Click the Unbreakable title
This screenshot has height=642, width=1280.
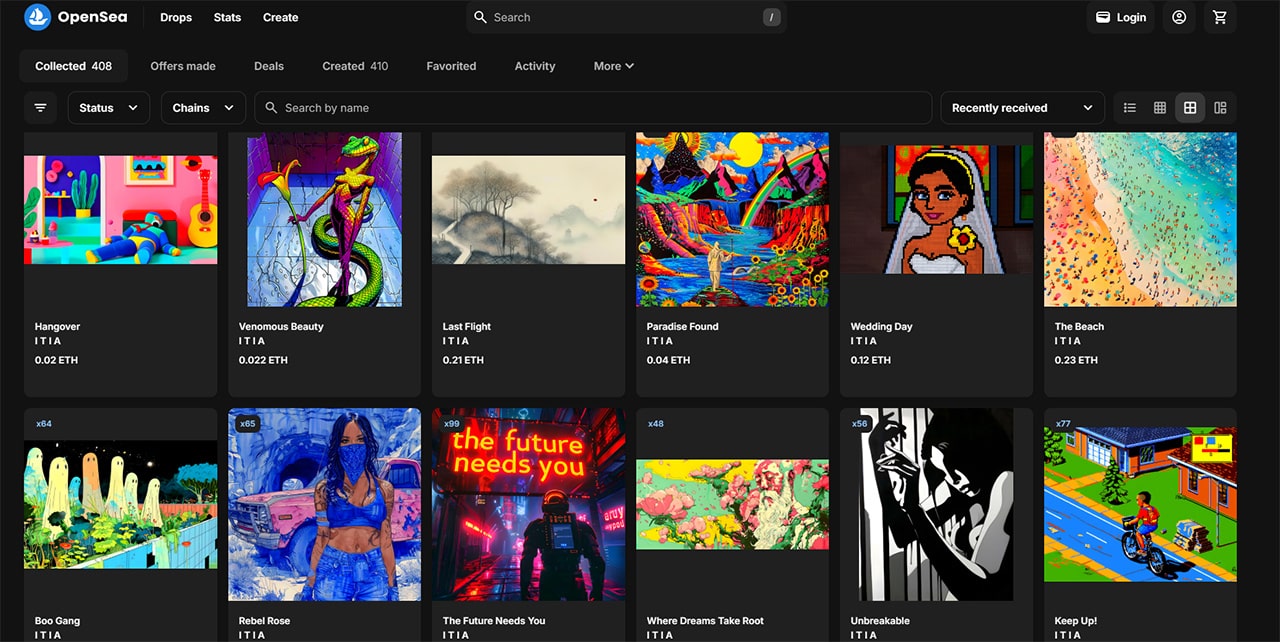(880, 621)
